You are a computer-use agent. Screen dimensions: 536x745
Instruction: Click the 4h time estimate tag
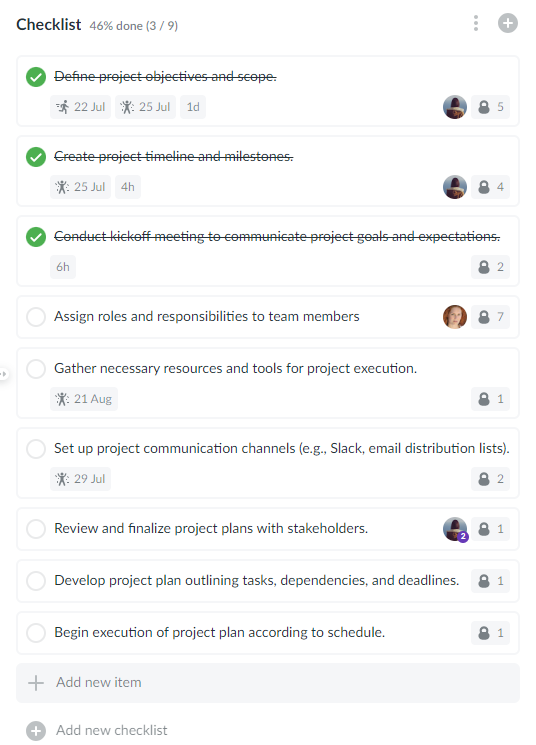click(128, 187)
